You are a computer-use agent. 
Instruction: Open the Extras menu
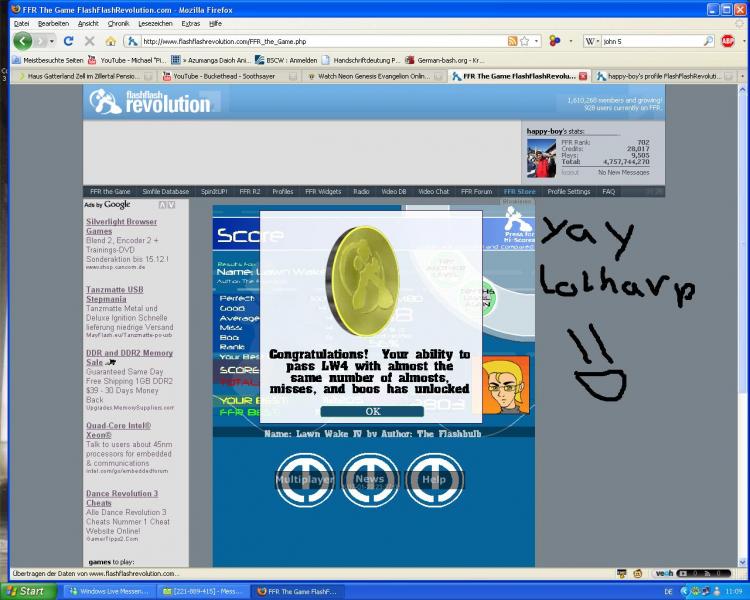[191, 23]
